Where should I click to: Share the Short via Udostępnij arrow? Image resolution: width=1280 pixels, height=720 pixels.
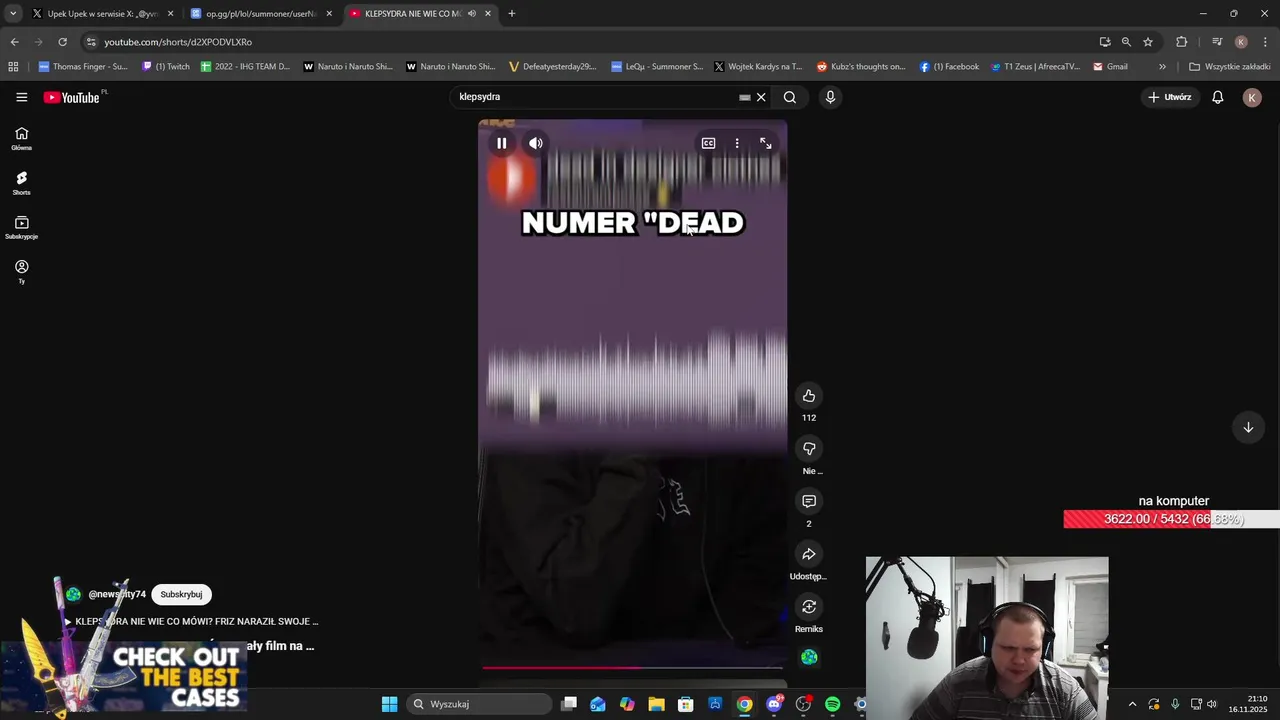pyautogui.click(x=809, y=554)
